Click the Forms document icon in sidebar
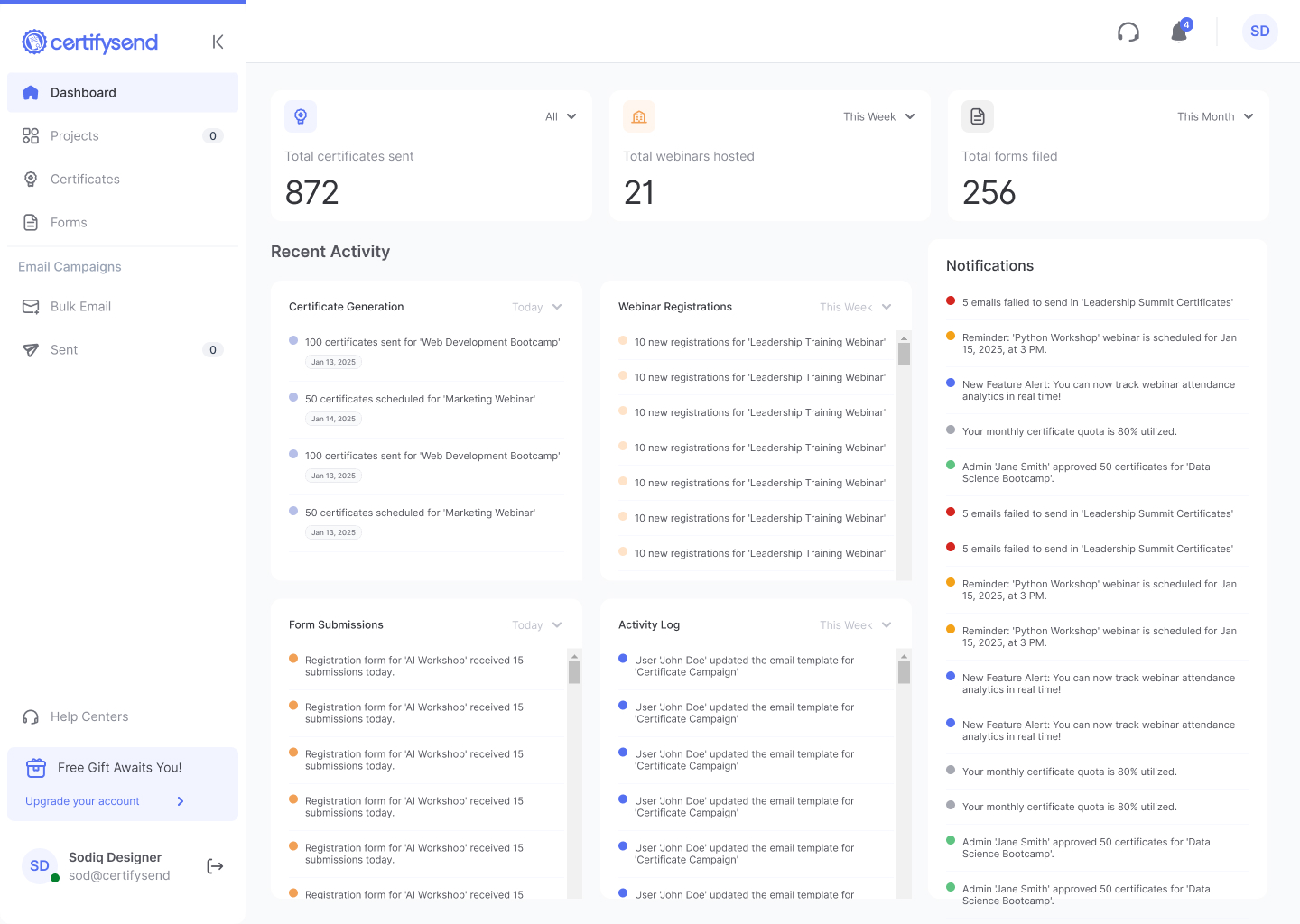Screen dimensions: 1300x924 click(x=31, y=222)
